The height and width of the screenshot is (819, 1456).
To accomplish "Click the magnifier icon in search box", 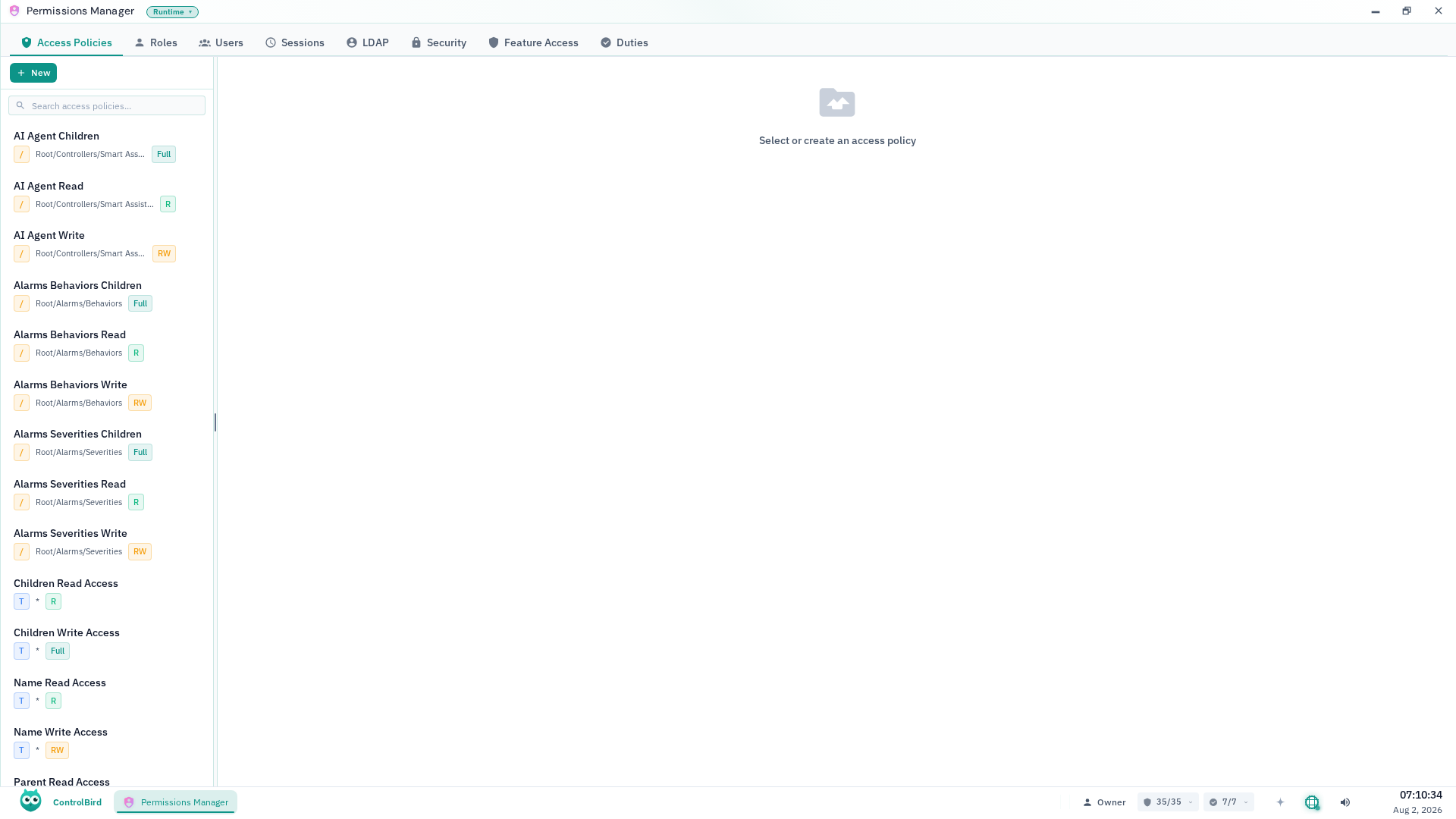I will pyautogui.click(x=20, y=105).
